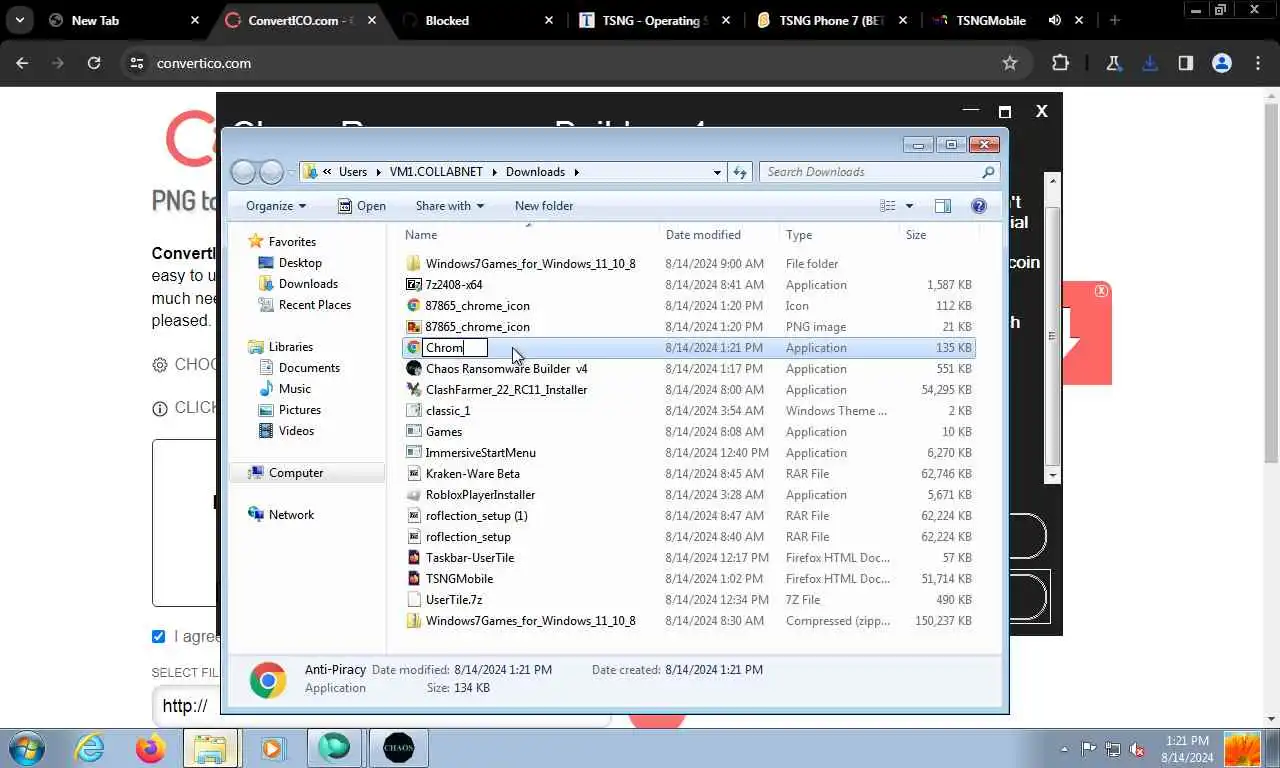The width and height of the screenshot is (1280, 768).
Task: Click the Windows Explorer taskbar icon
Action: tap(210, 748)
